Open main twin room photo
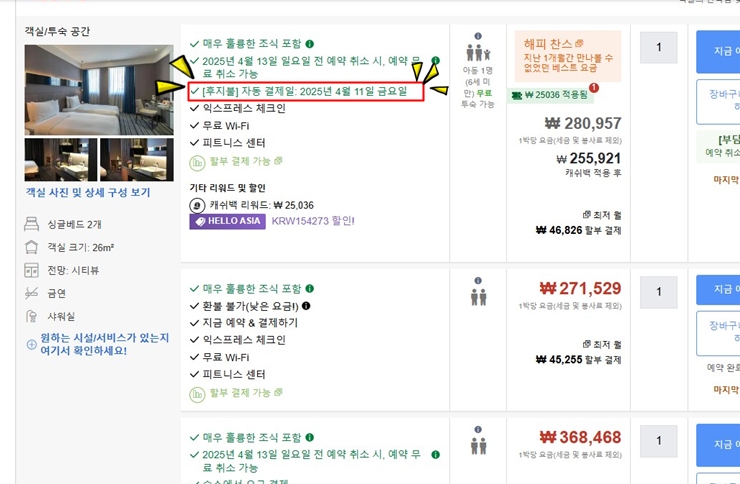 (x=99, y=90)
